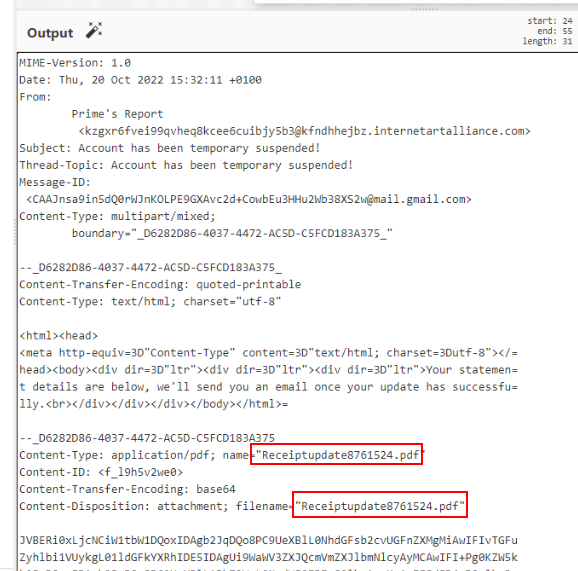Grab the dotted resize handle above Output
The height and width of the screenshot is (571, 578).
425,9
